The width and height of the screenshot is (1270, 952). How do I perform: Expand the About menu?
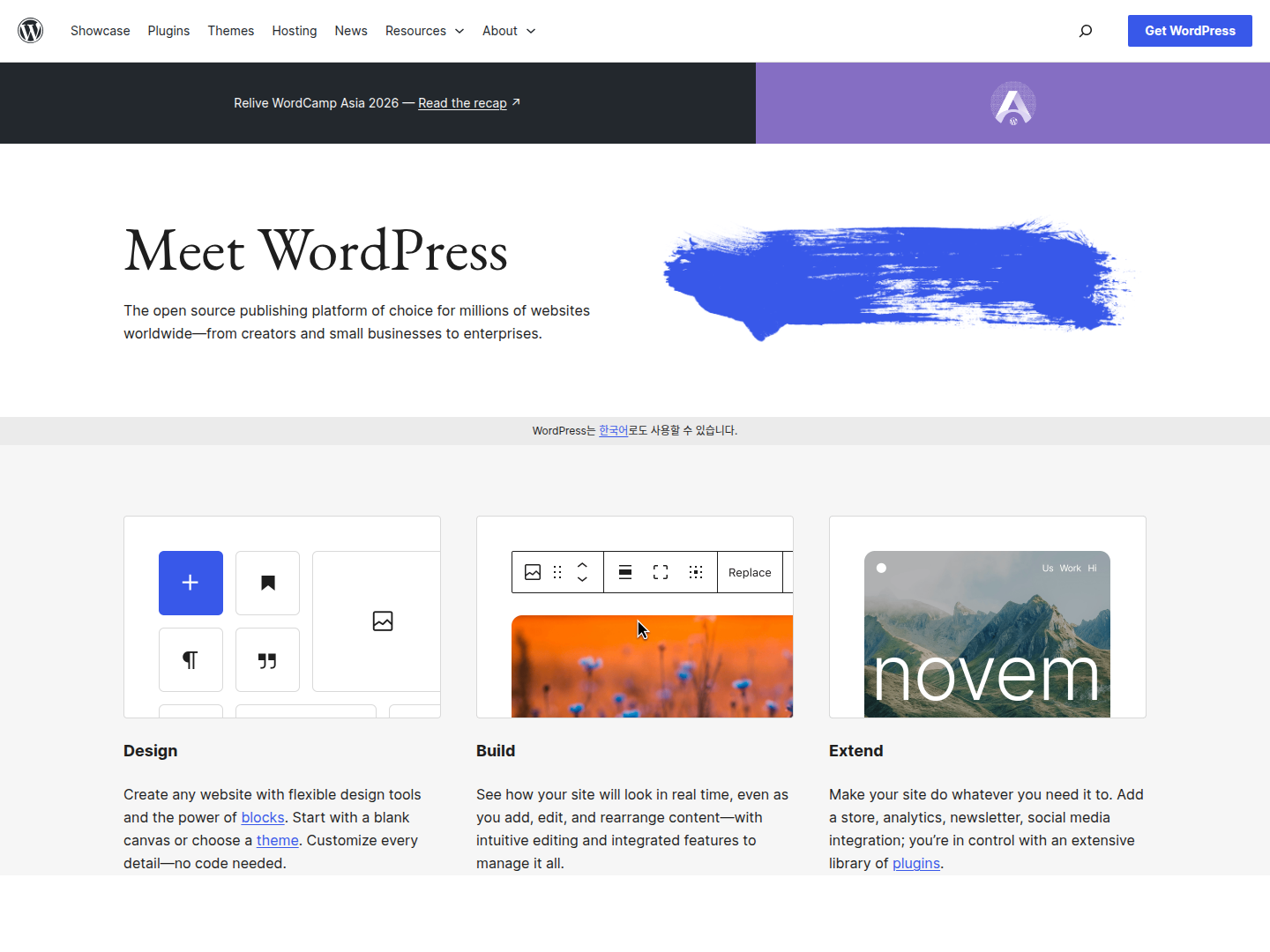point(510,31)
